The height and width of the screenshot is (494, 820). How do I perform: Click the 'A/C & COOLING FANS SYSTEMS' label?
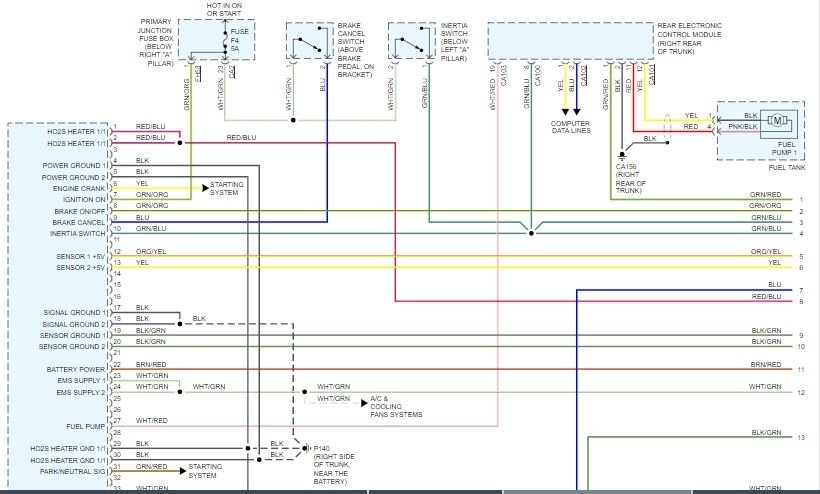[x=396, y=406]
